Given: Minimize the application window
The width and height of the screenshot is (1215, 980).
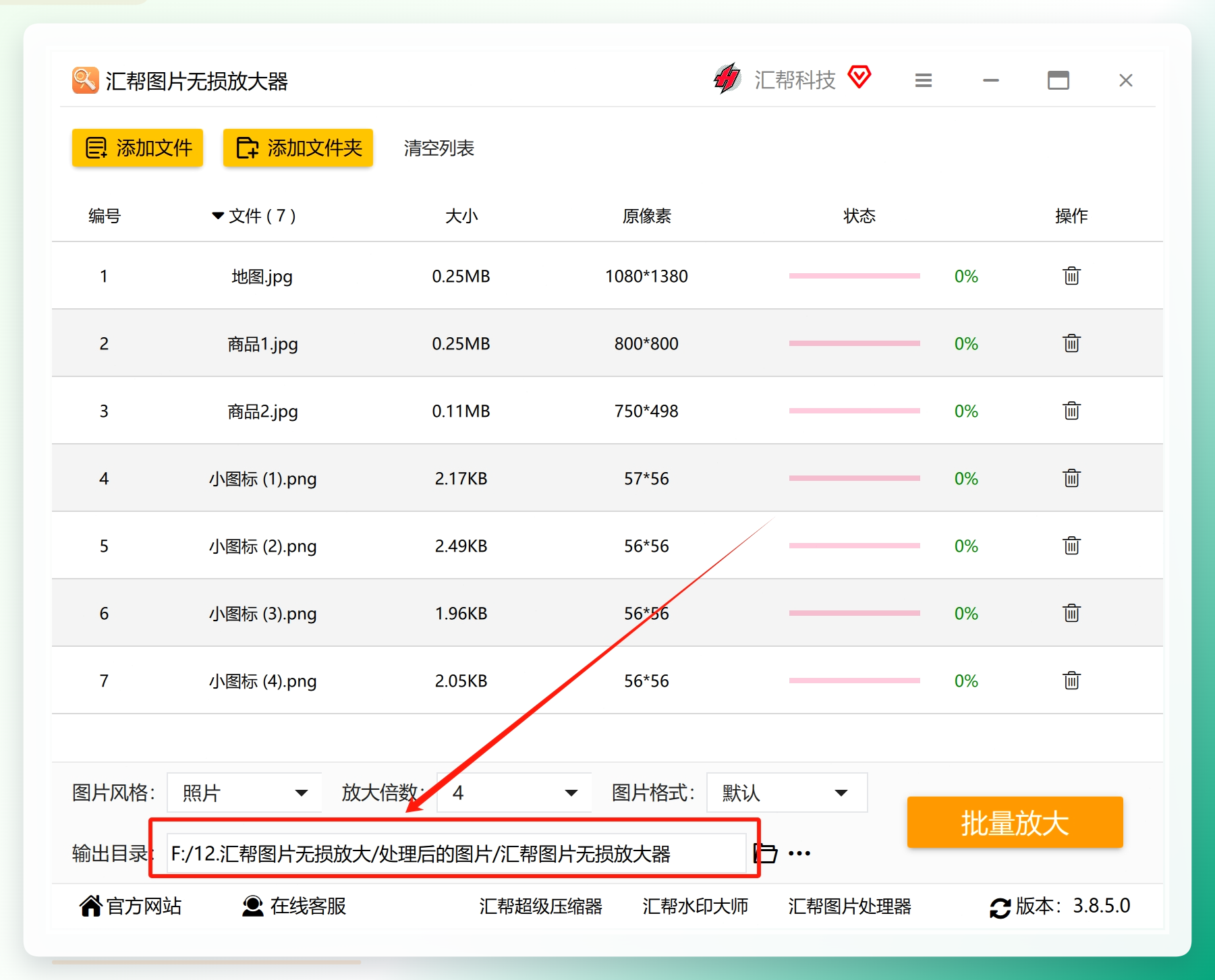Looking at the screenshot, I should (x=990, y=80).
